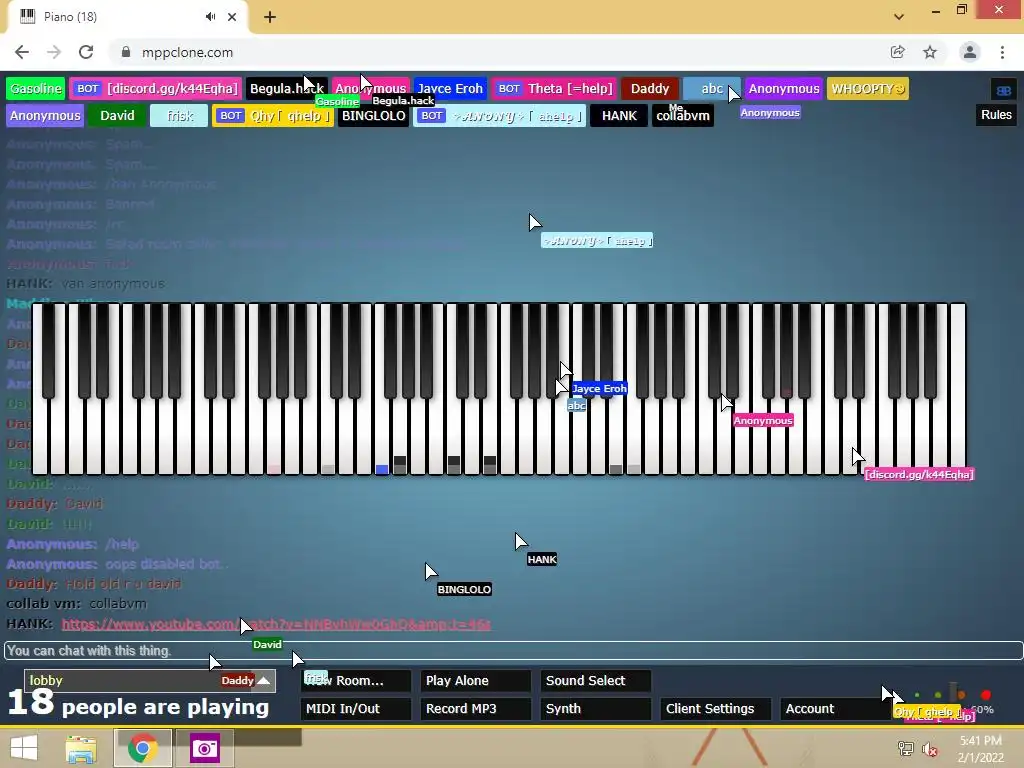
Task: Select the Daddy player tag in the player list
Action: point(650,89)
